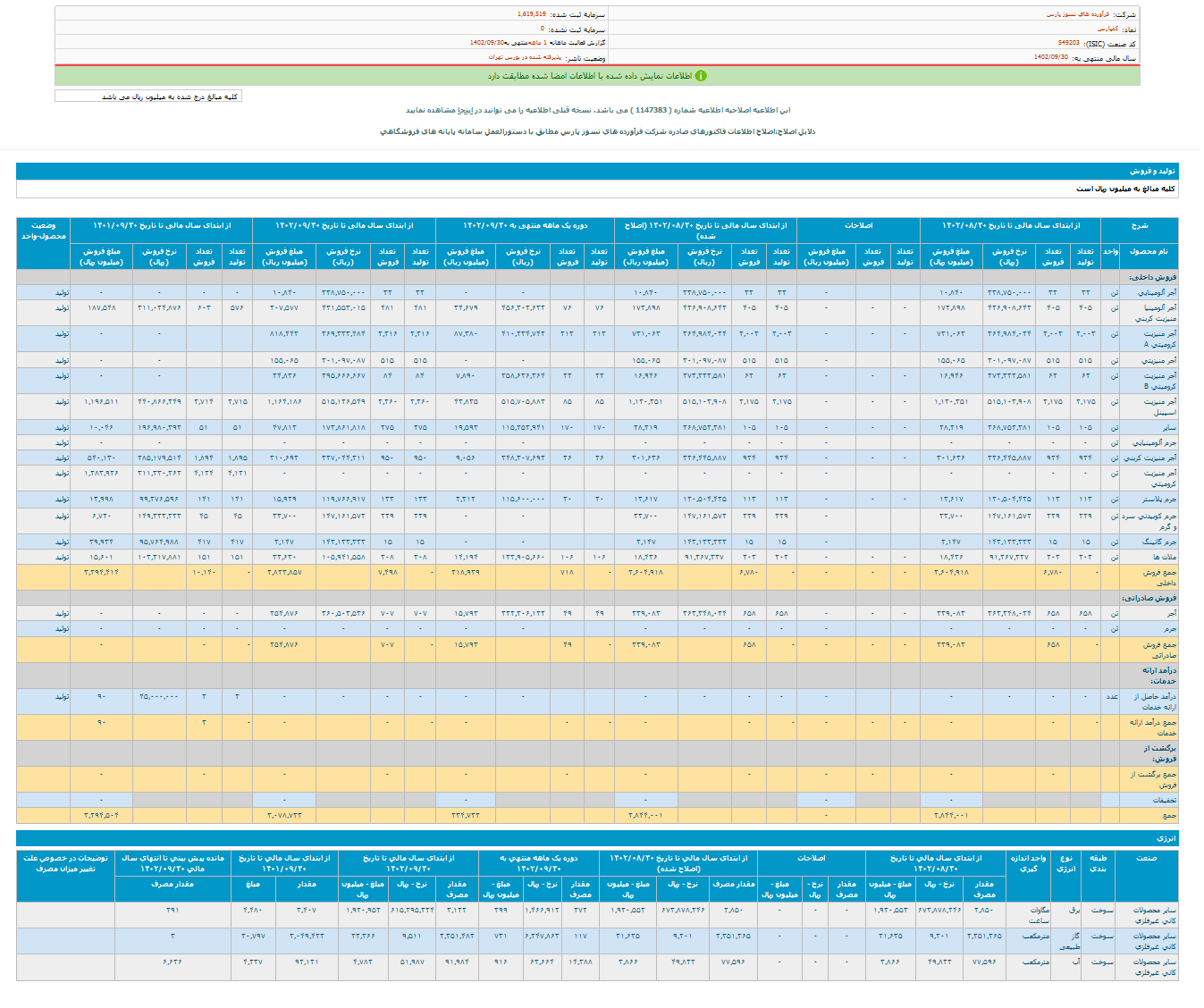This screenshot has width=1204, height=1008.
Task: Click the 'جمع فروش داخلی' total row label
Action: 1158,576
